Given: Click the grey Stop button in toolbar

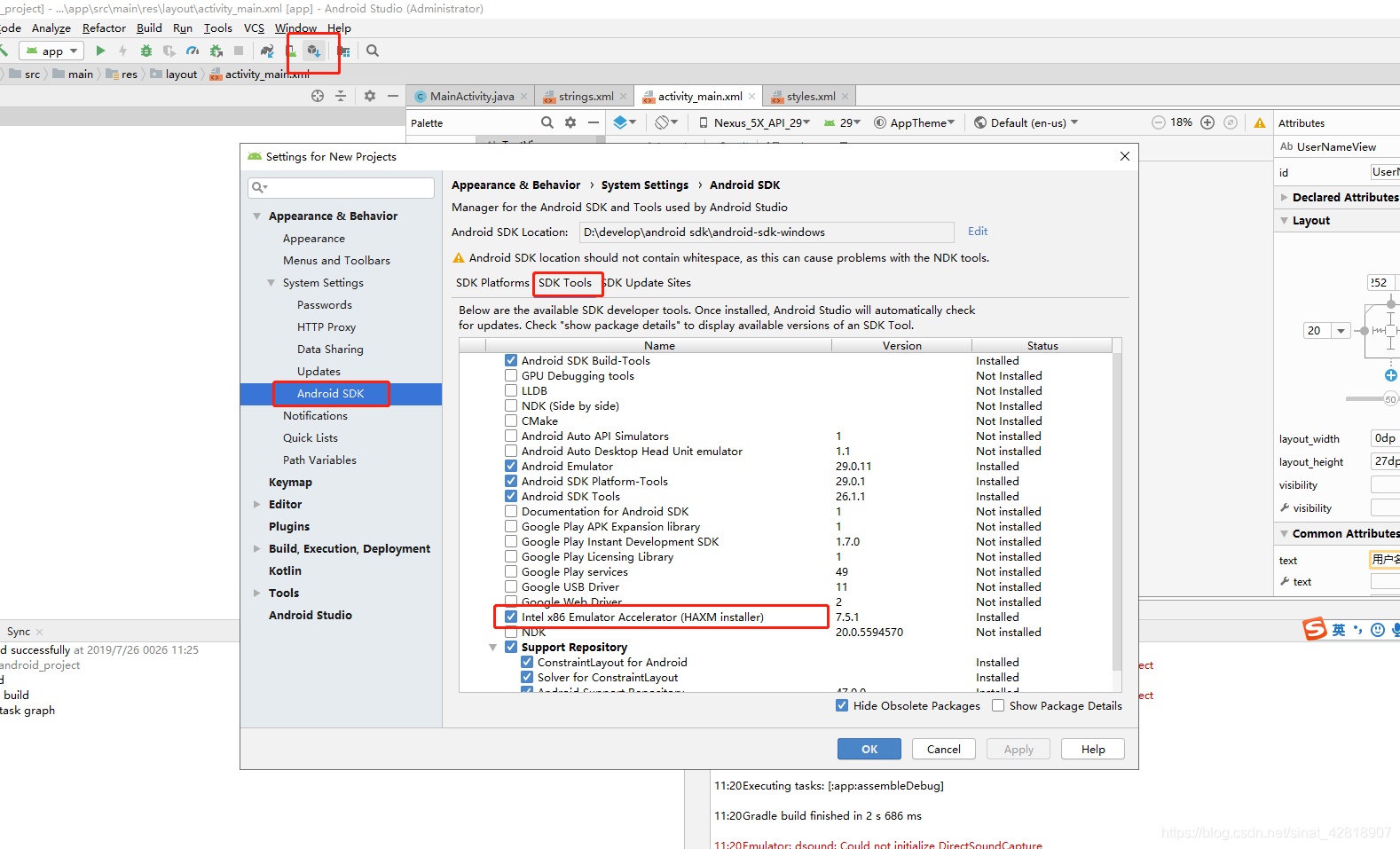Looking at the screenshot, I should pyautogui.click(x=239, y=51).
